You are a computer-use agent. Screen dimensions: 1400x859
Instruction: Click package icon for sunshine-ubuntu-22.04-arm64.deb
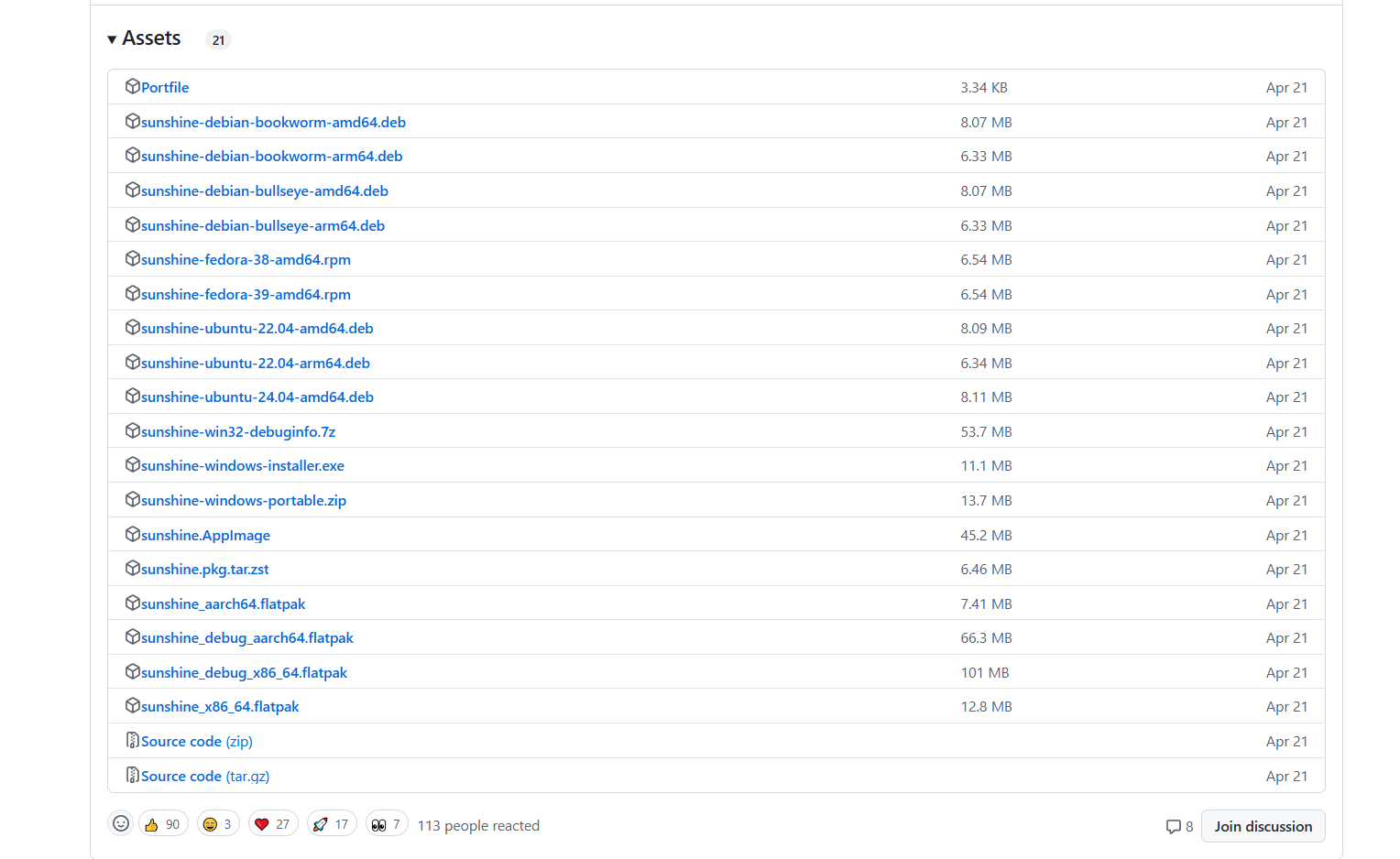pos(133,362)
